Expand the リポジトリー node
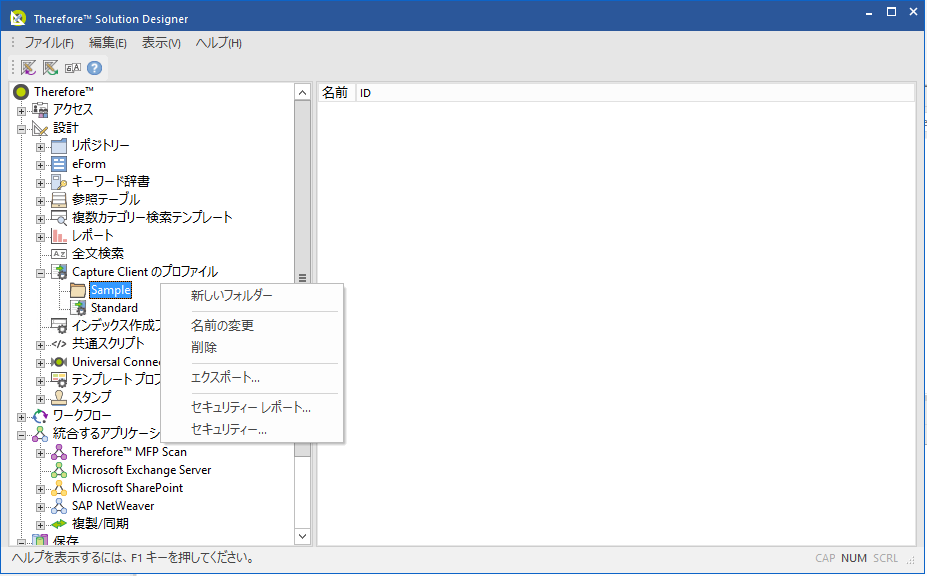Screen dimensions: 927x576 point(40,147)
